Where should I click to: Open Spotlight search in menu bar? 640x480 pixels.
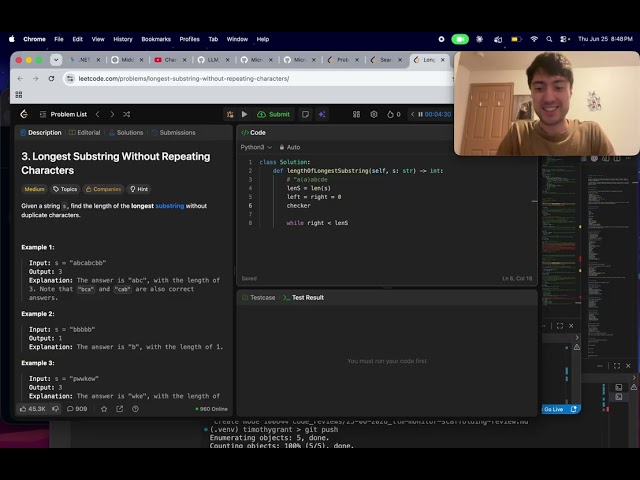coord(549,39)
